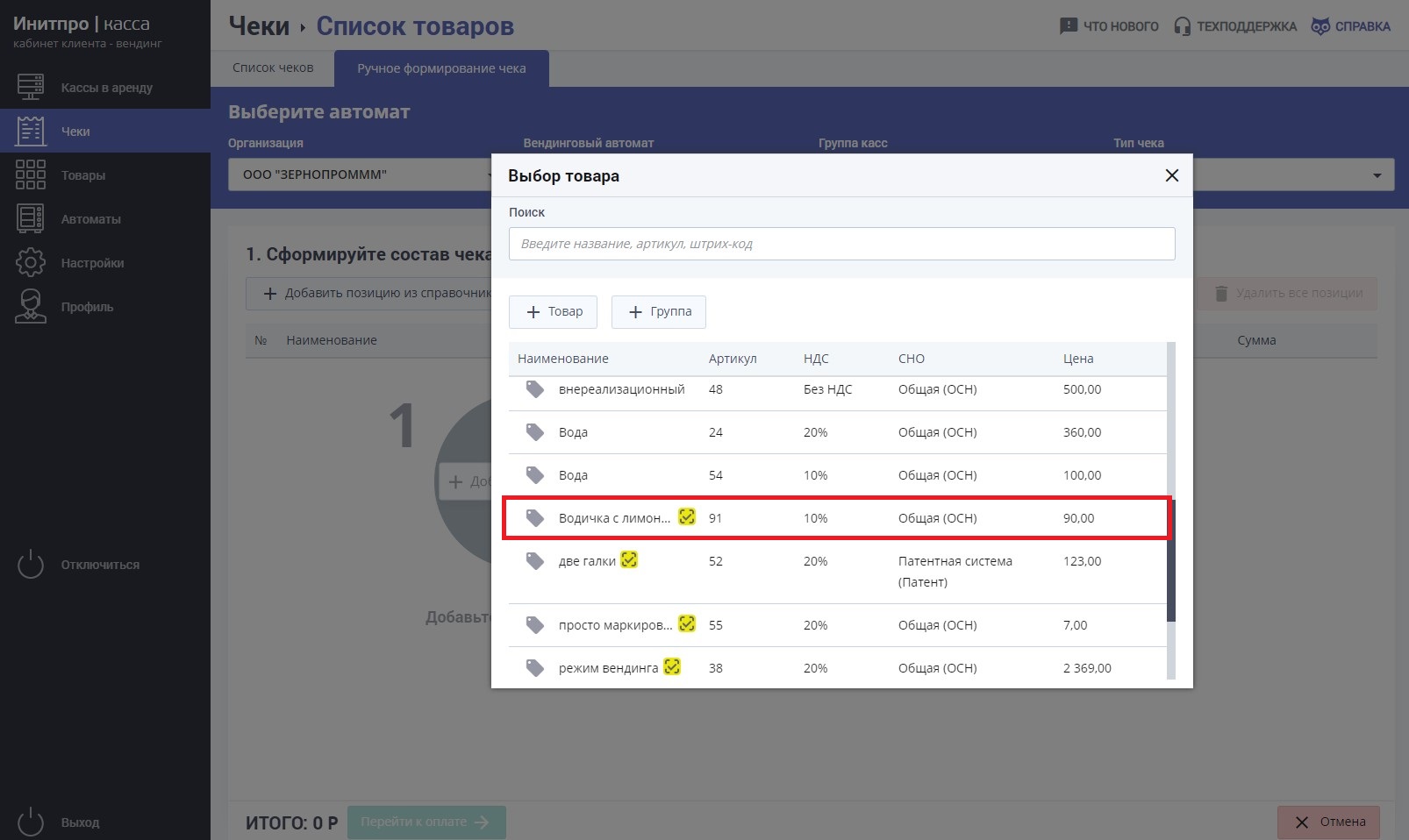Click yellow marking badge on просто маркиров
1409x840 pixels.
pyautogui.click(x=687, y=623)
